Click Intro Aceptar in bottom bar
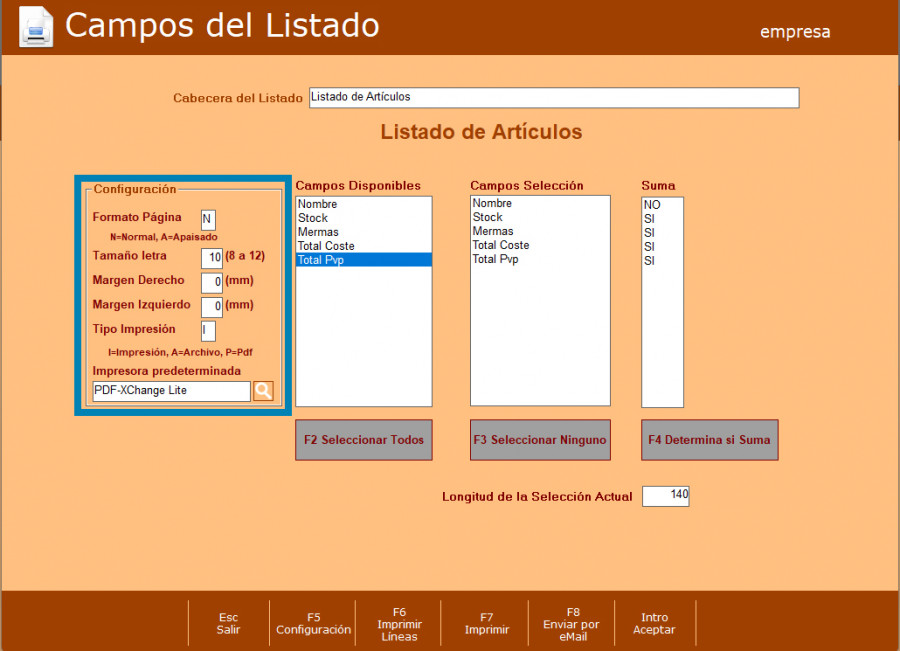 654,624
